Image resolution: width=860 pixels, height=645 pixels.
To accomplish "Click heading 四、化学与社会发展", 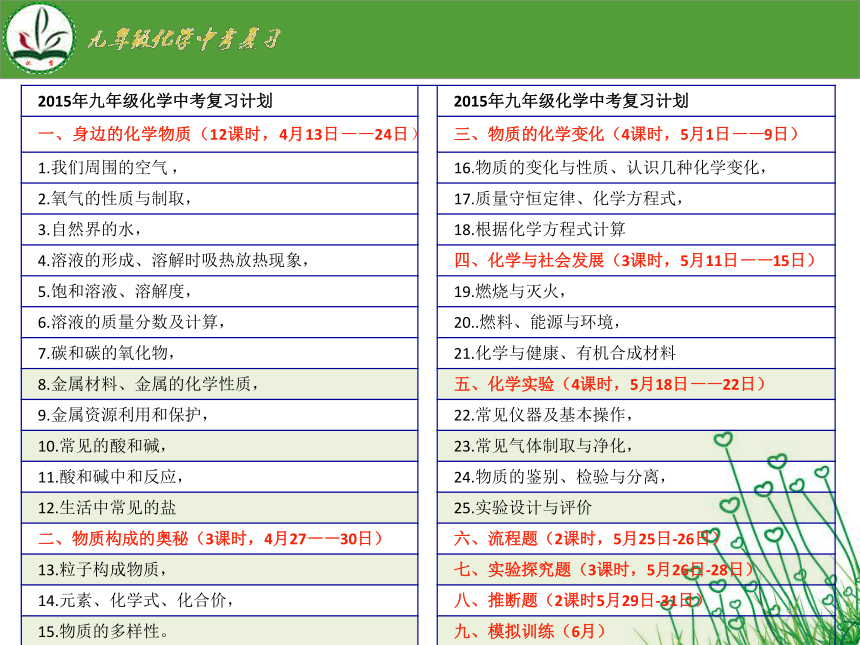I will [x=636, y=261].
